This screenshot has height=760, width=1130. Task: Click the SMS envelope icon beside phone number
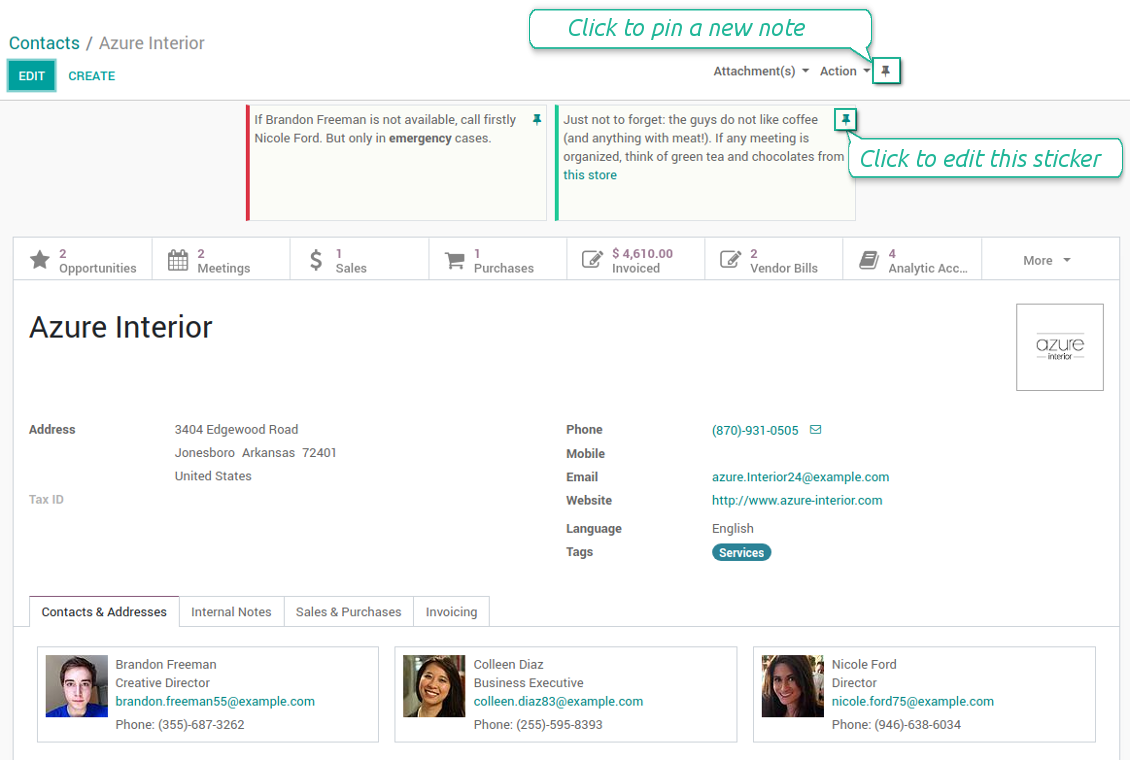(815, 429)
